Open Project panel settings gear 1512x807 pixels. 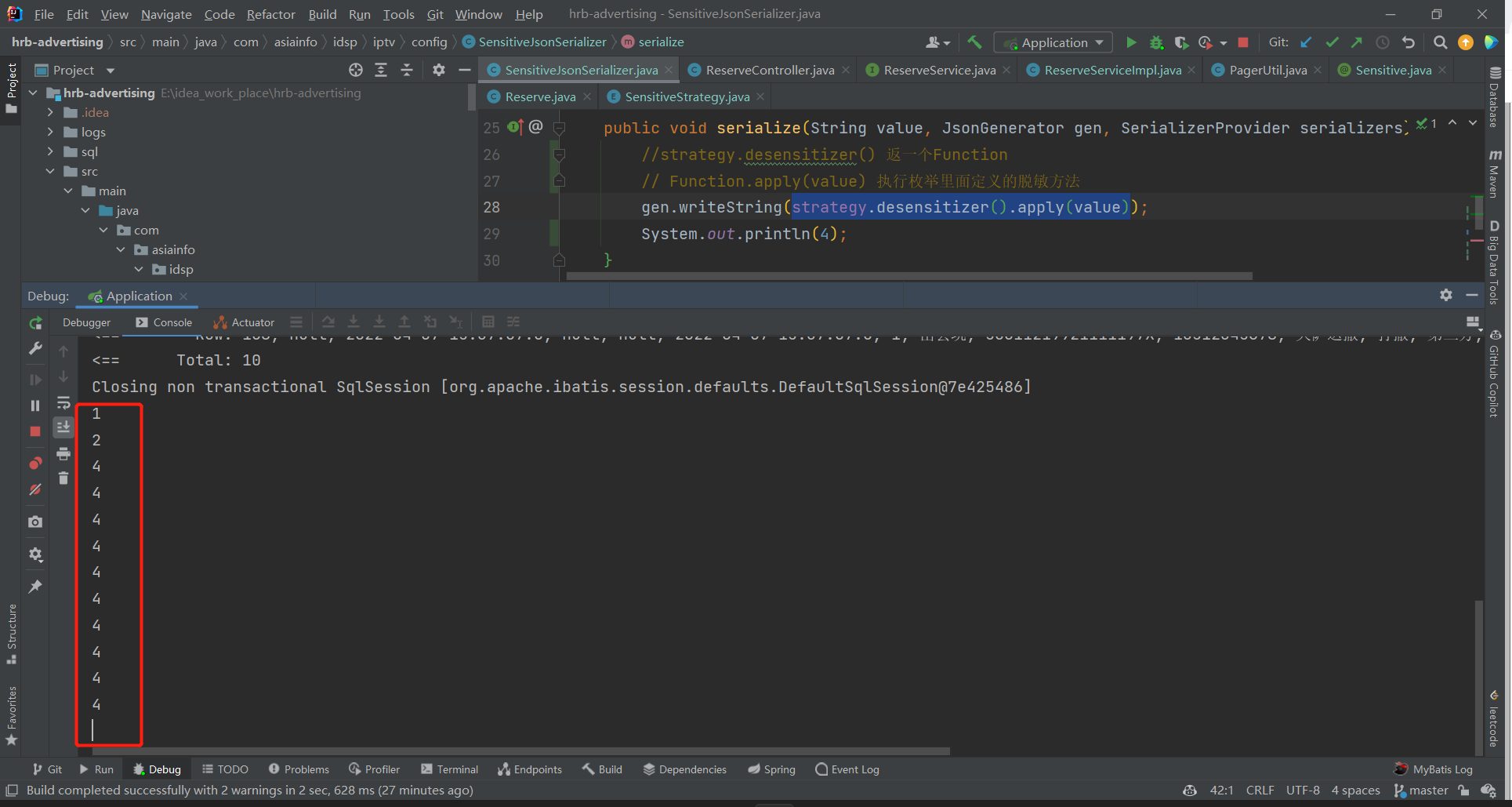click(x=439, y=70)
